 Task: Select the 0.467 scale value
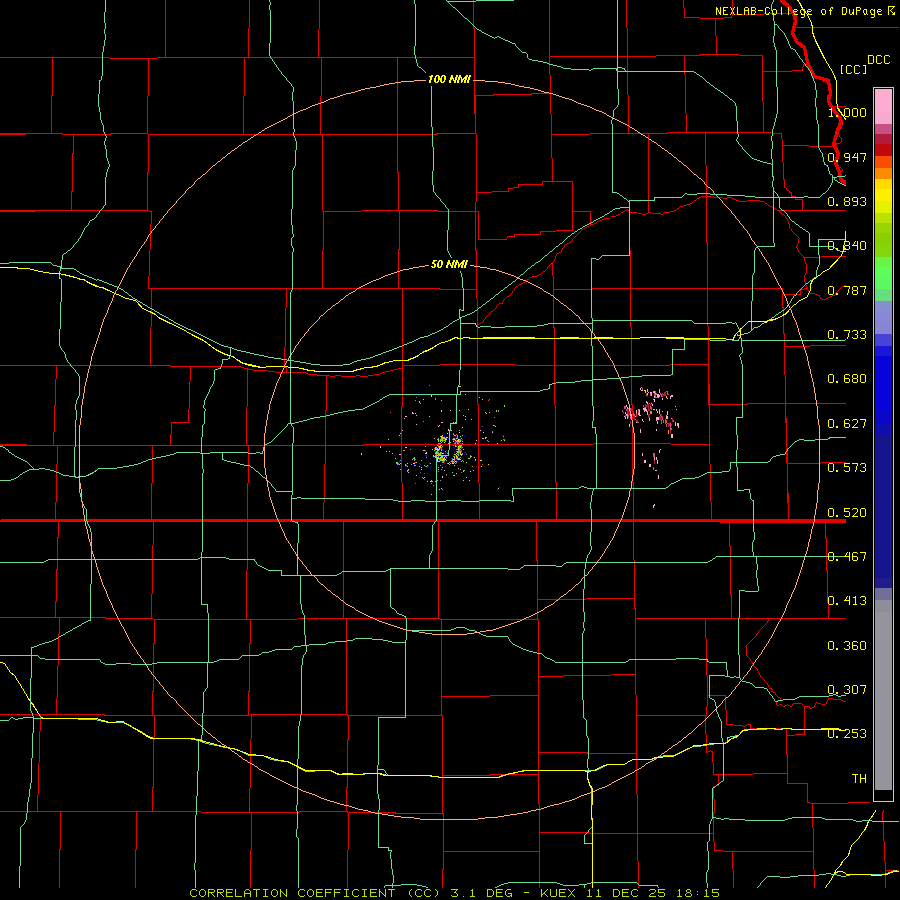[x=847, y=557]
